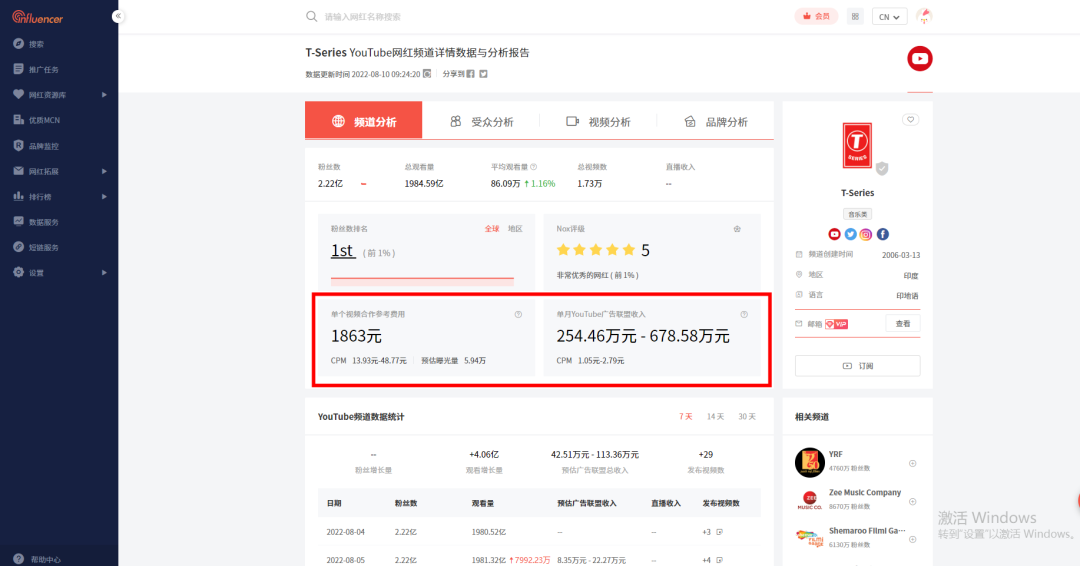Viewport: 1080px width, 566px height.
Task: Click the influencer name search field
Action: (450, 17)
